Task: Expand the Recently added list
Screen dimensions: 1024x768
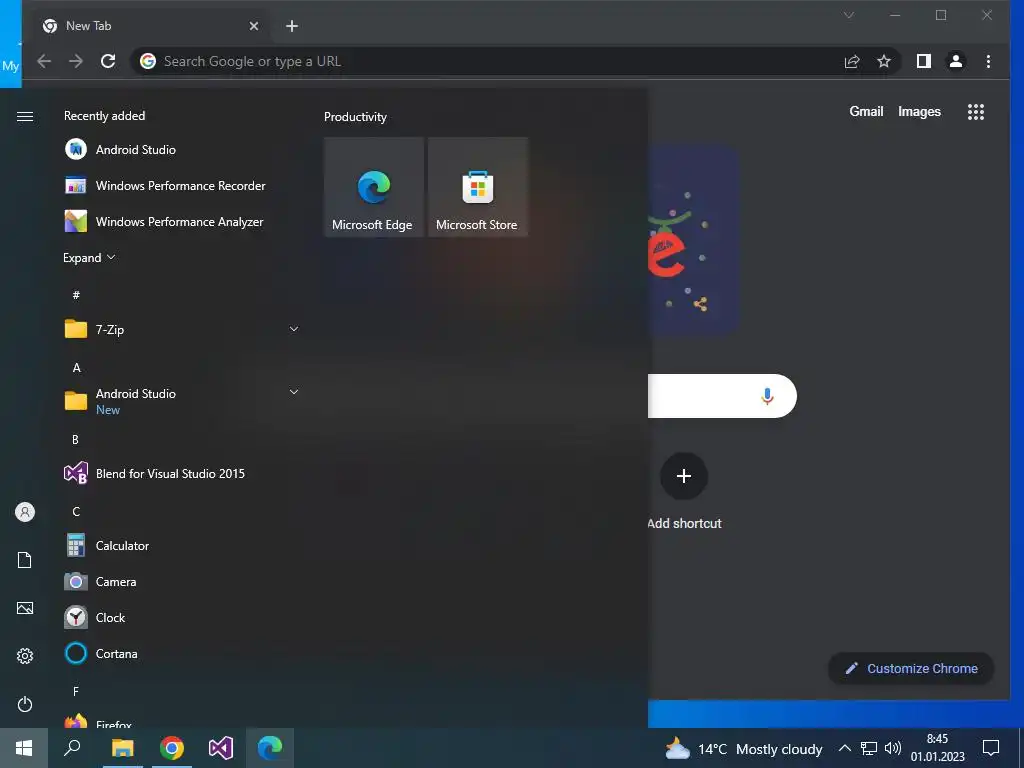Action: coord(89,257)
